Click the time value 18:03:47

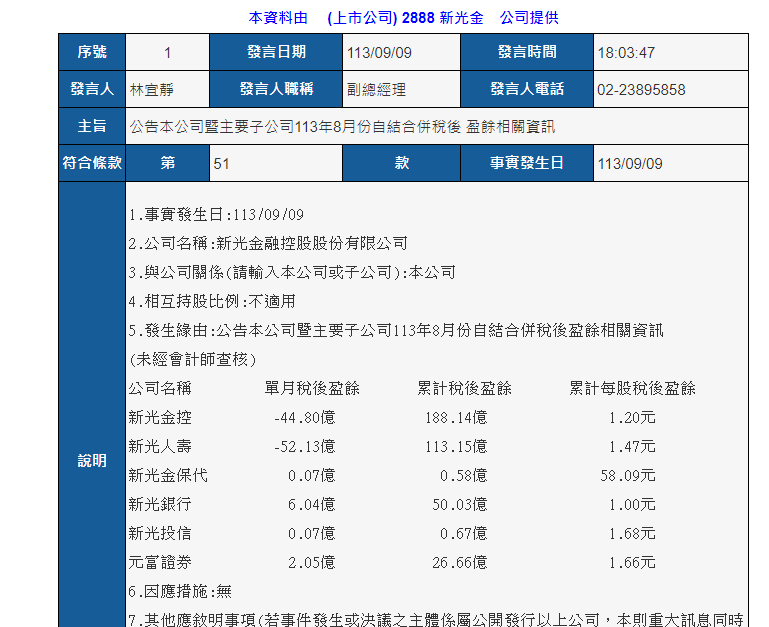point(626,53)
